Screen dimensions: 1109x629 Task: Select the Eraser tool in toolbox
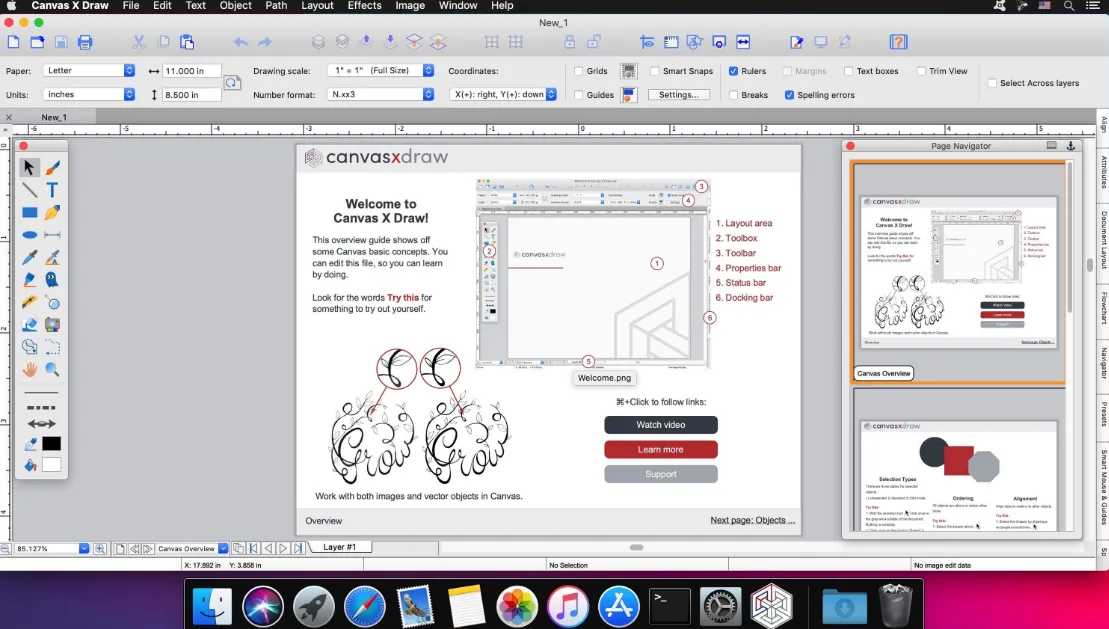click(29, 325)
